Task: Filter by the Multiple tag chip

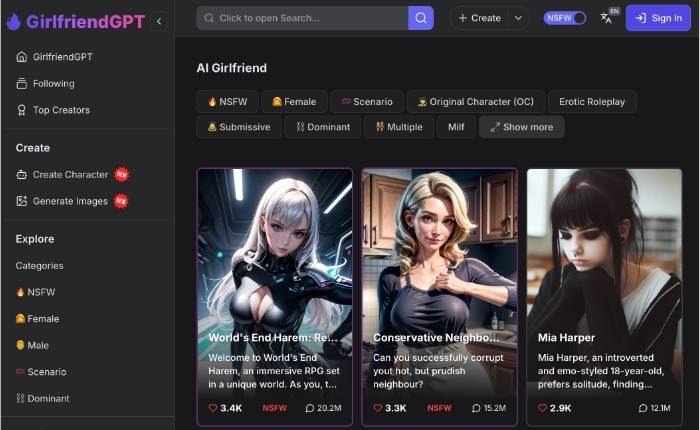Action: tap(399, 127)
